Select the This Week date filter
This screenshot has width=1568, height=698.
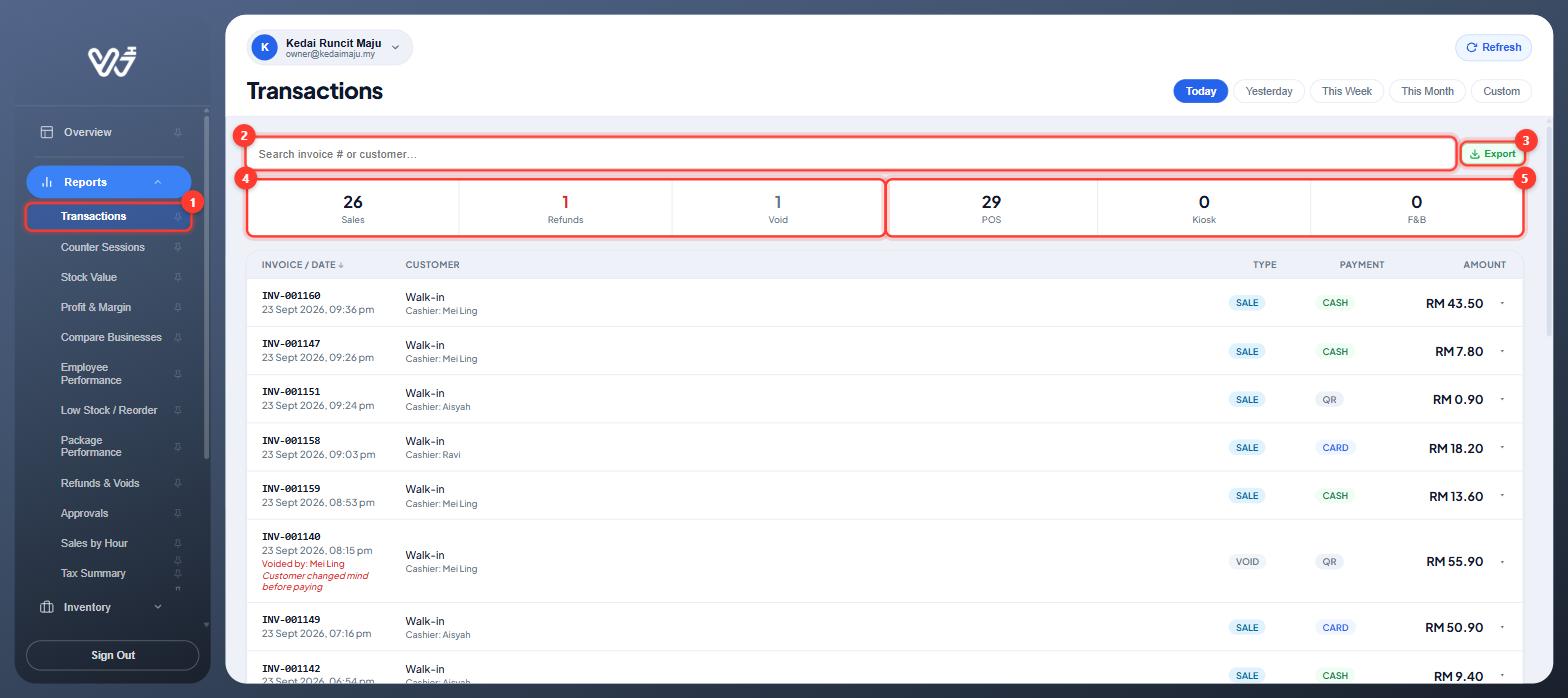pos(1346,91)
